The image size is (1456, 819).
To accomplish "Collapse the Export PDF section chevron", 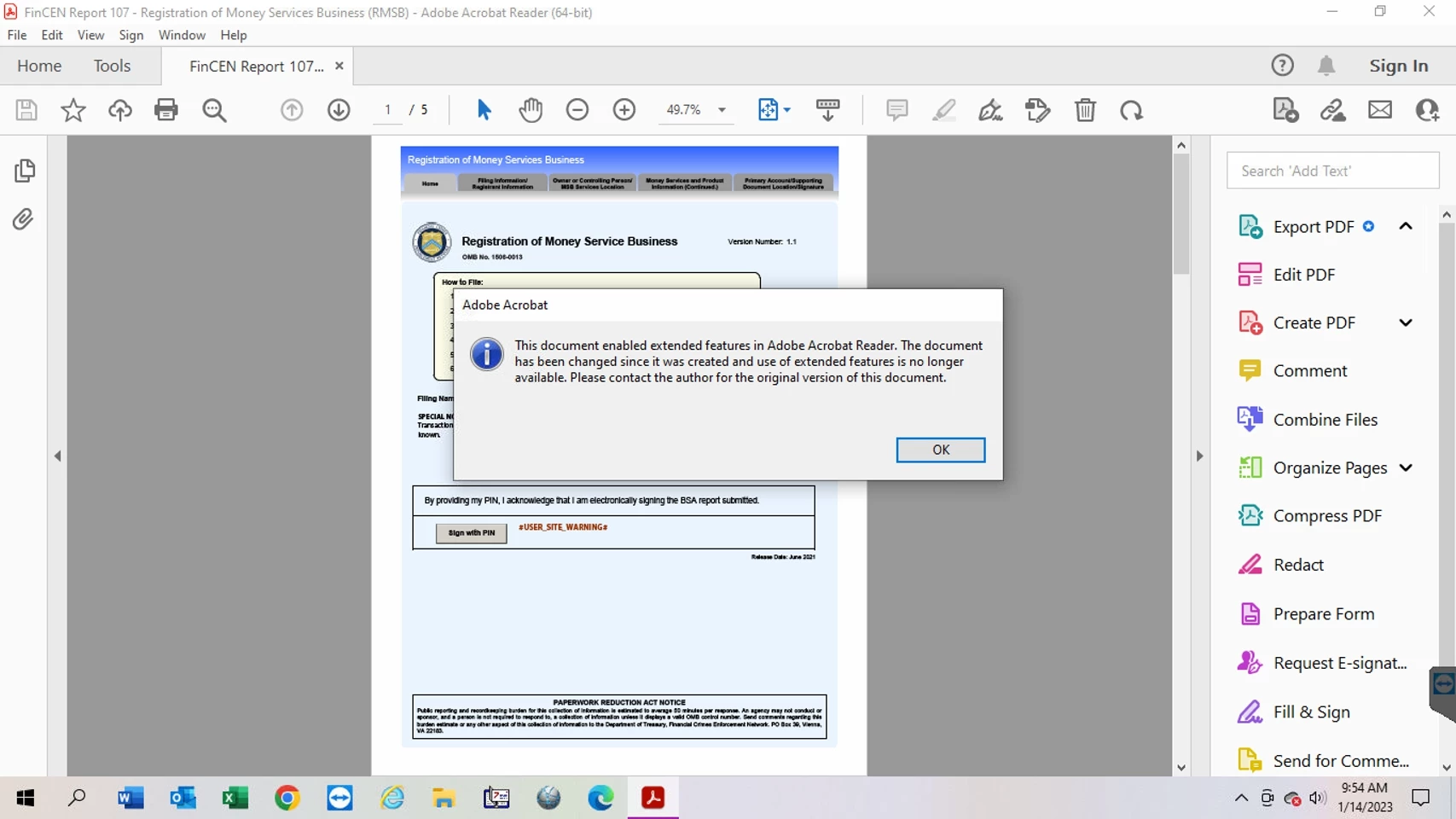I will point(1406,226).
